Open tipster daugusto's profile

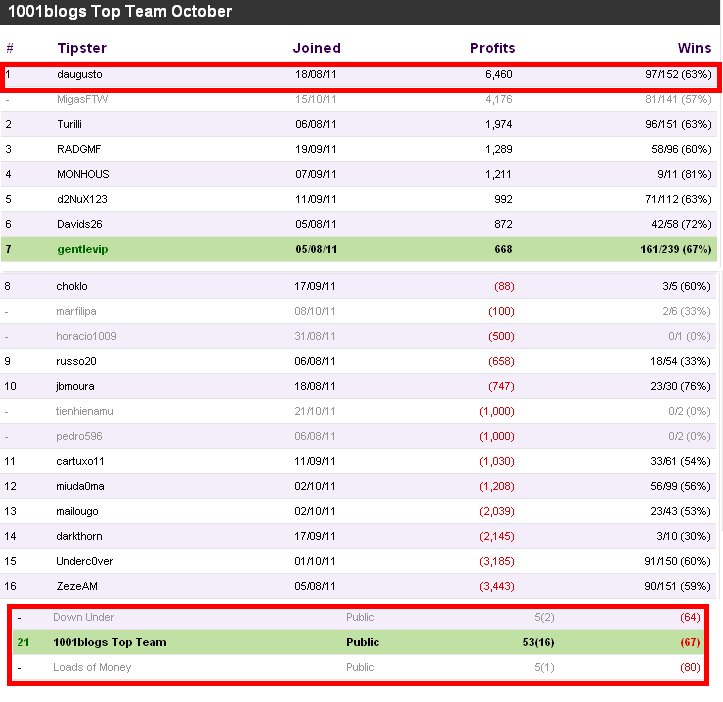pos(80,74)
